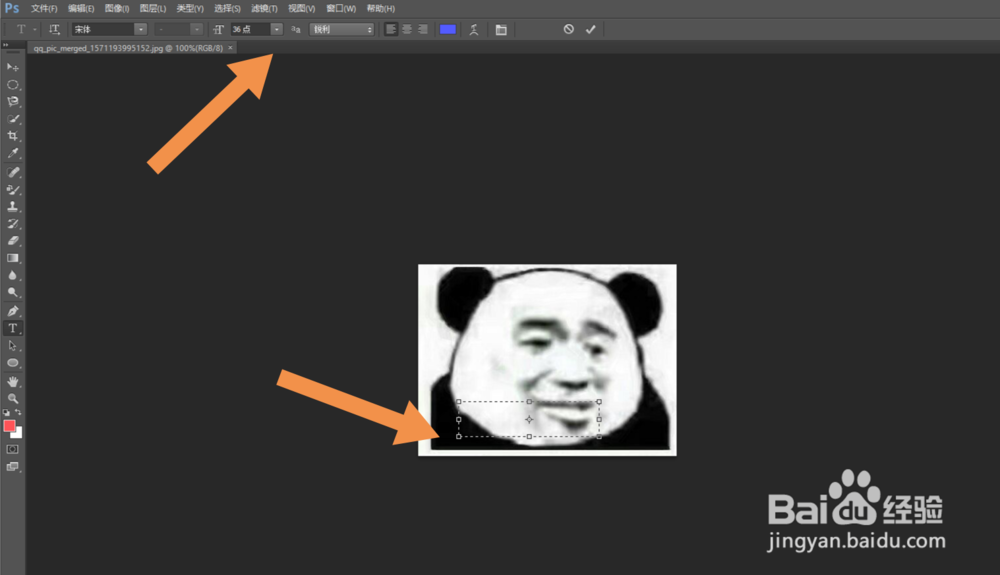
Task: Open the 类型(Y) menu
Action: point(190,8)
